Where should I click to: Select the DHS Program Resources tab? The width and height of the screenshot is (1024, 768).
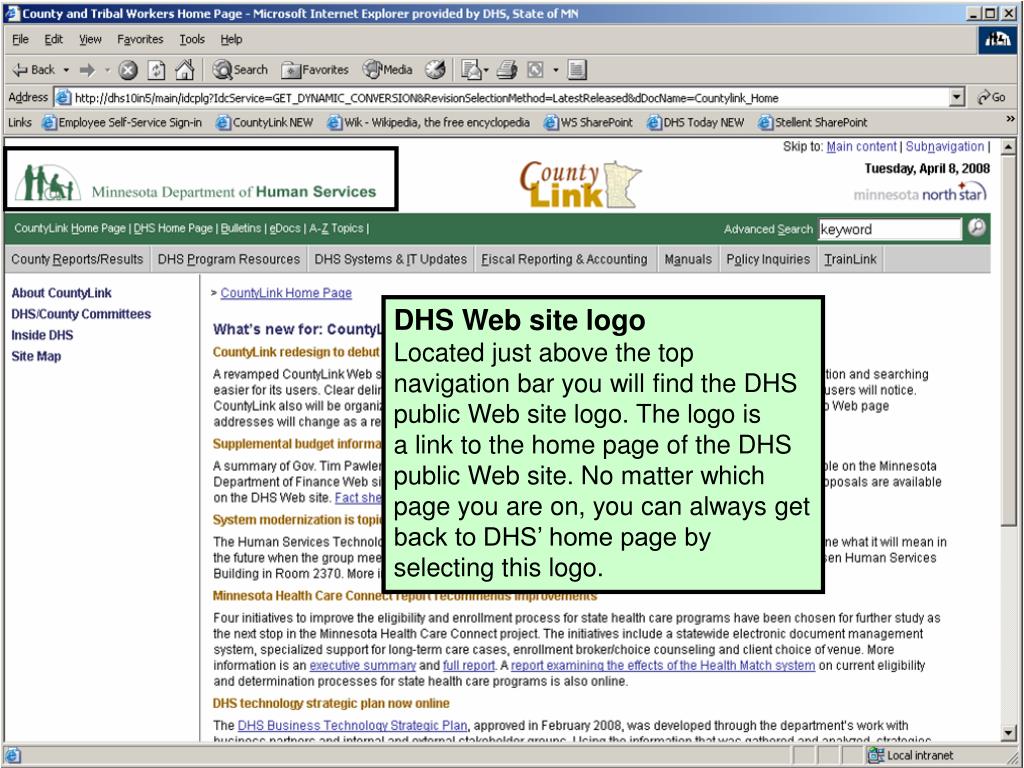pos(228,259)
